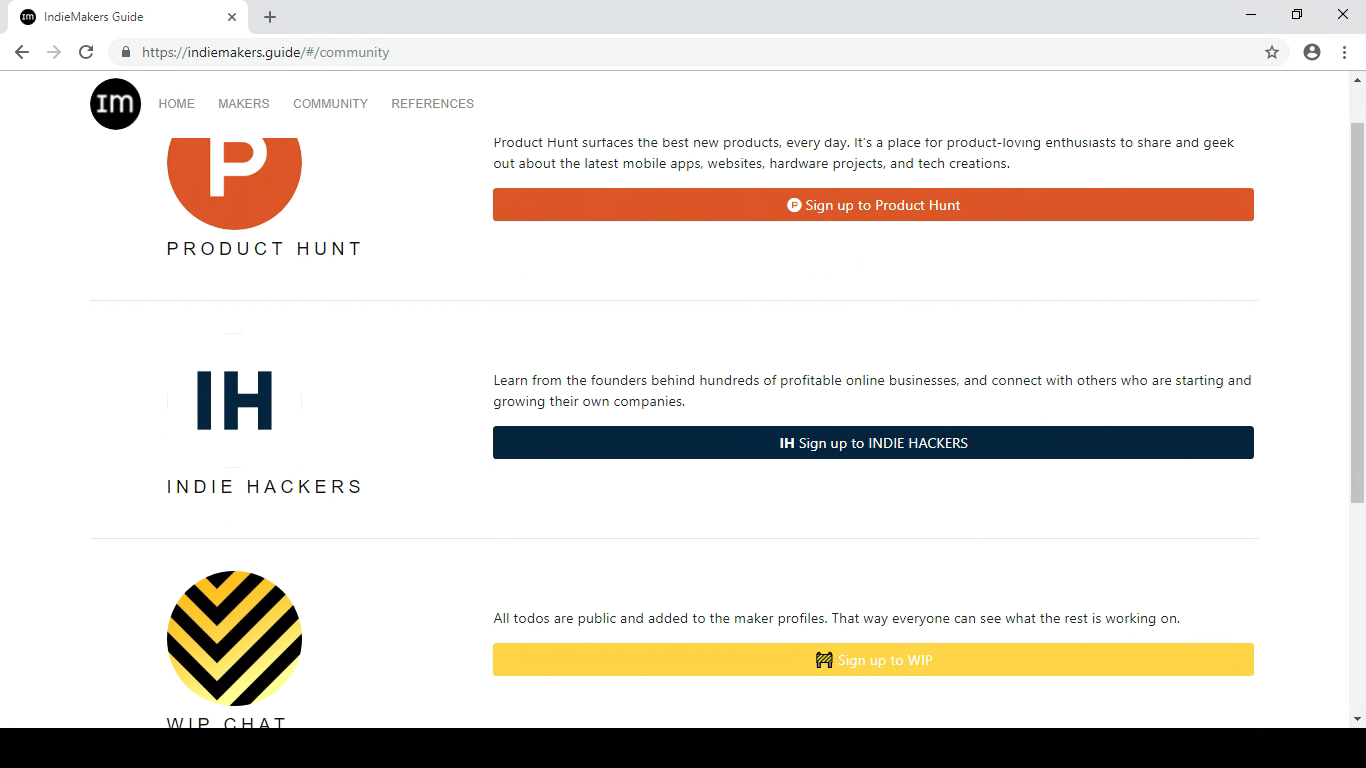Click the IM site logo

pos(115,104)
